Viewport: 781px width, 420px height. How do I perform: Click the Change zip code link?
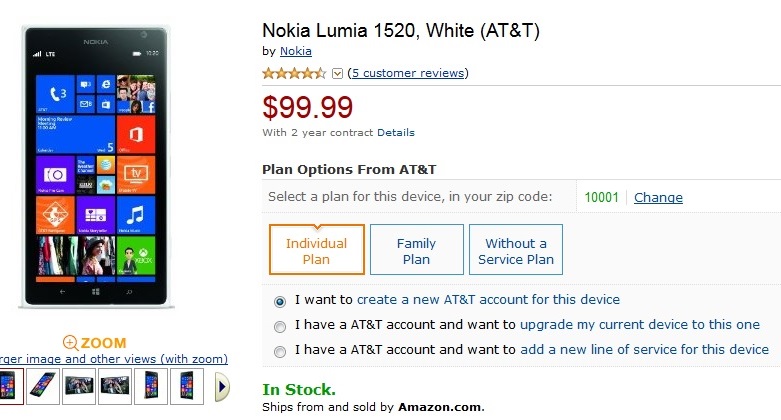(658, 197)
